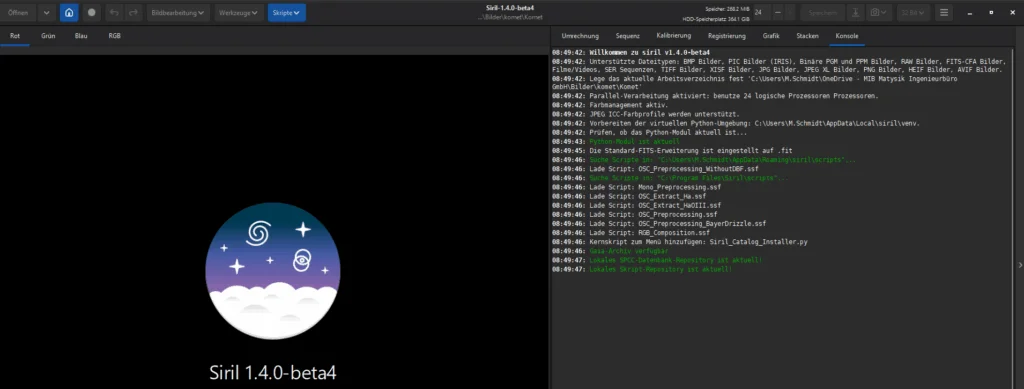
Task: Click log line 'Lade Script: OSC_Preprocessing_WithoutDBF.ssf'
Action: tap(674, 168)
